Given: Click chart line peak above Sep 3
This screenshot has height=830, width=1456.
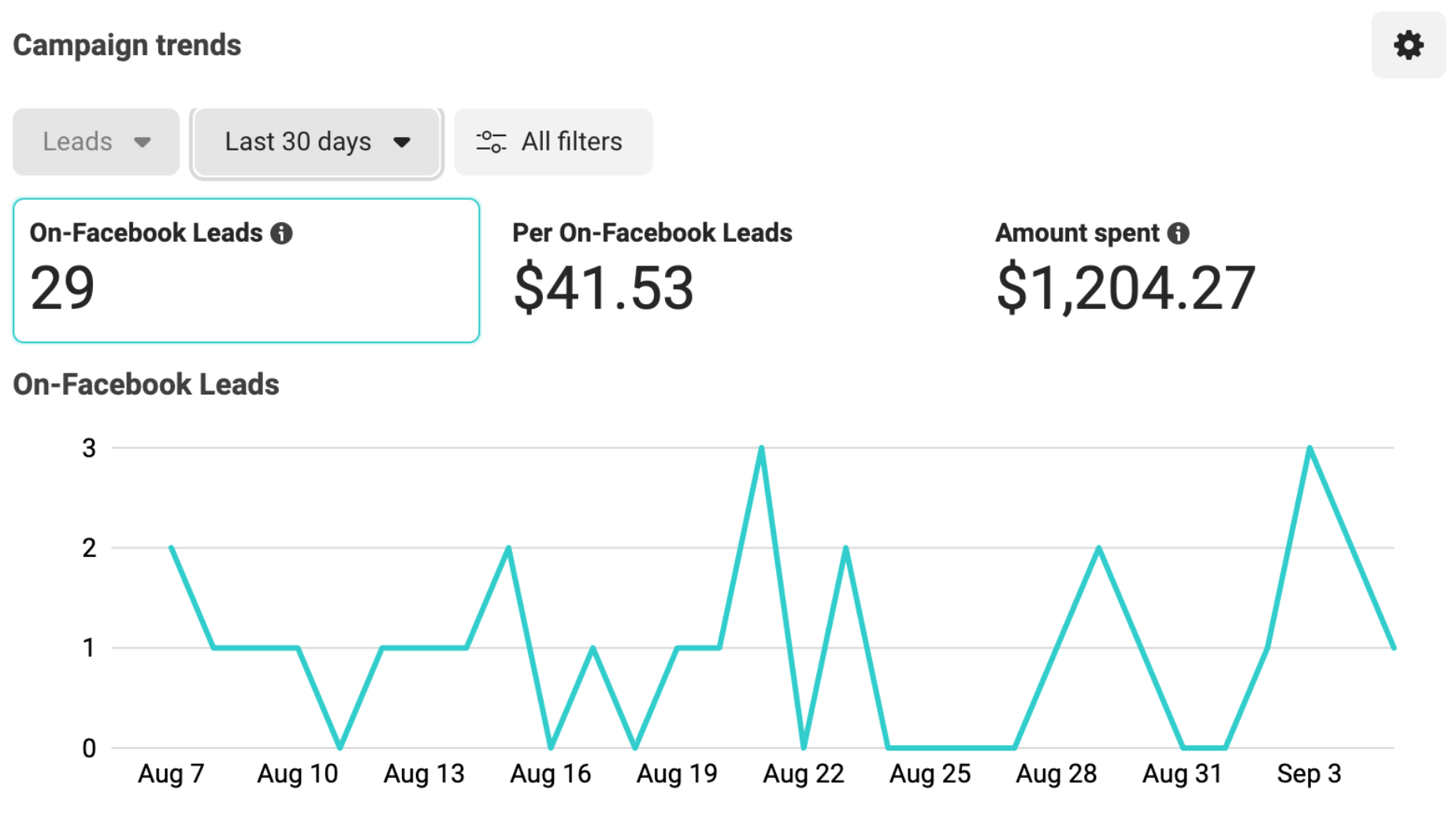Looking at the screenshot, I should tap(1309, 448).
